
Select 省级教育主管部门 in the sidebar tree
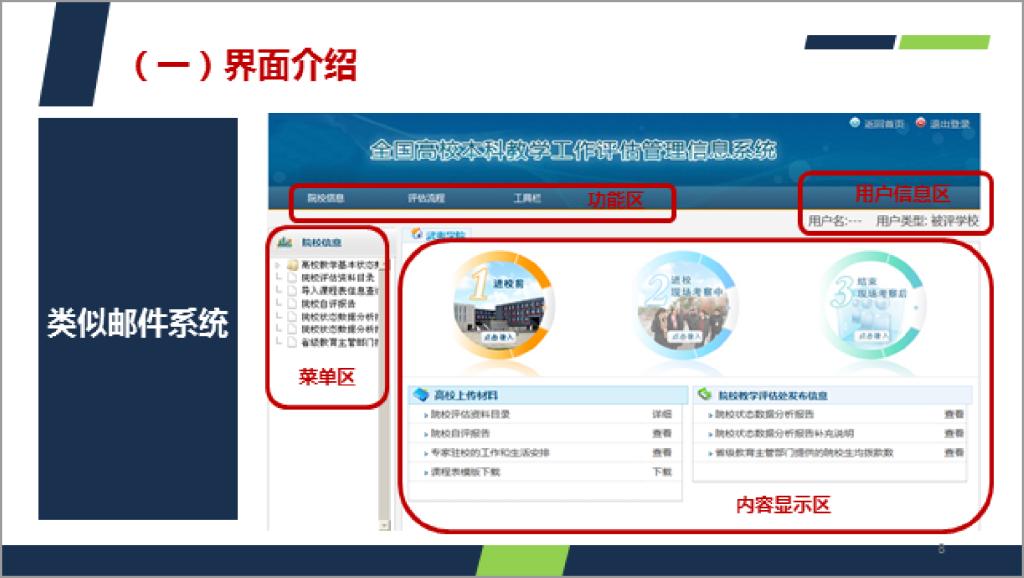tap(339, 342)
